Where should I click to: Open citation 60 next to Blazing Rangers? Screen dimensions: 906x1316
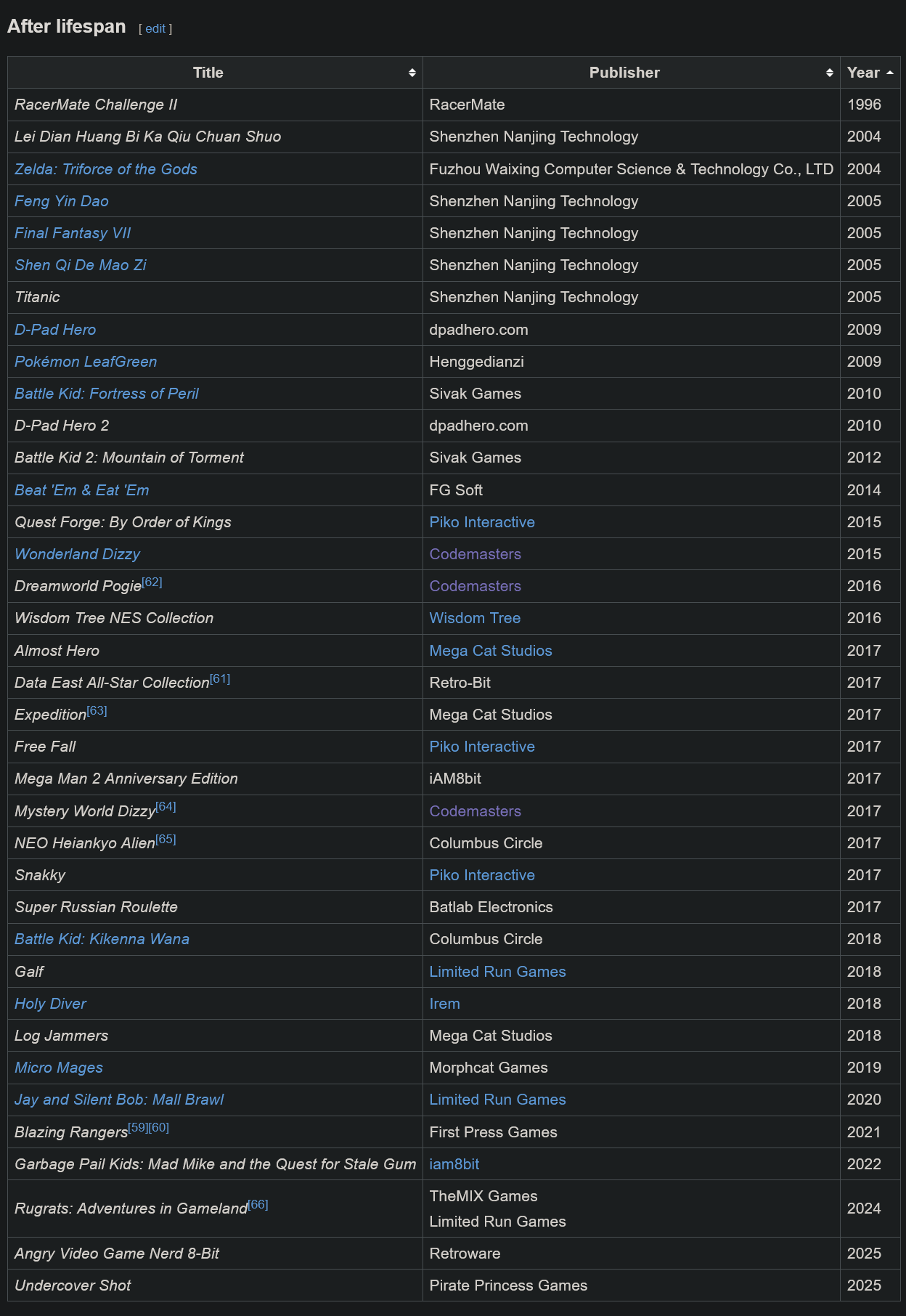tap(159, 1127)
